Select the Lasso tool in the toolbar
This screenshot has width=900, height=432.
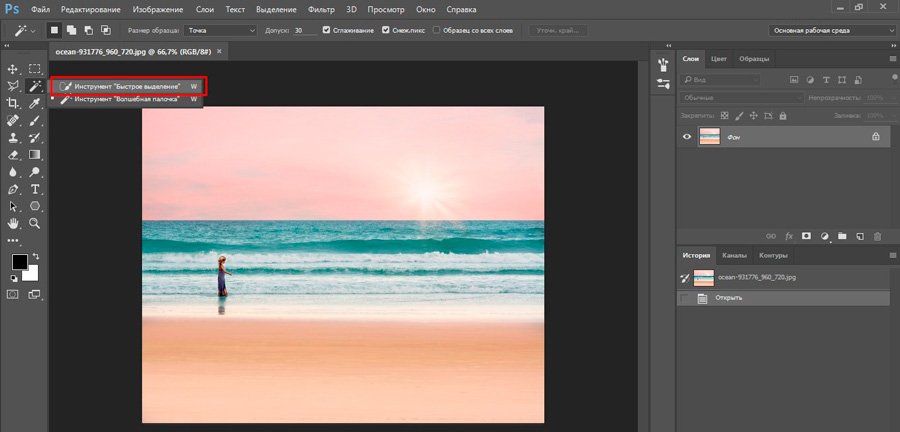click(x=12, y=86)
